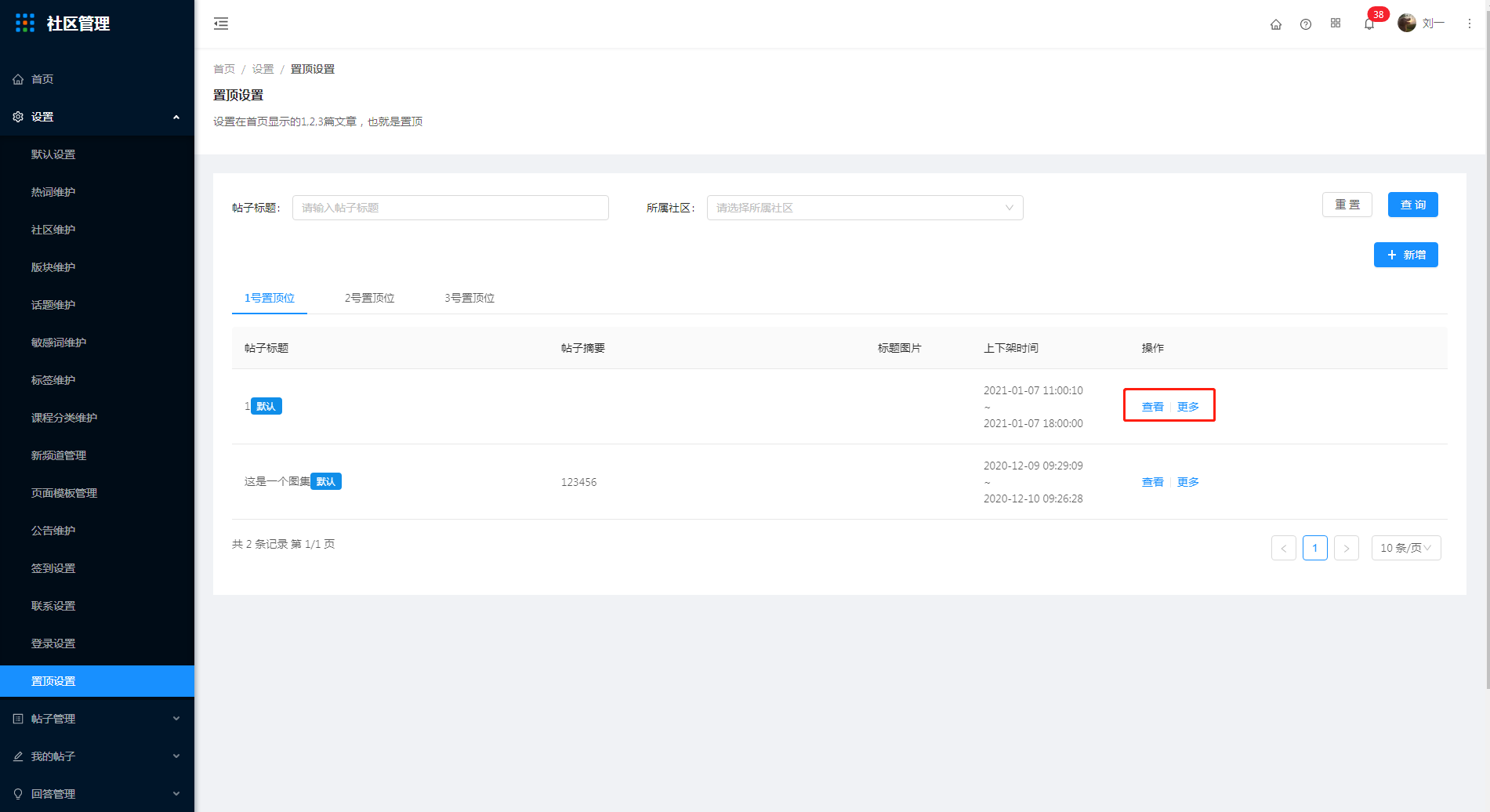The image size is (1490, 812).
Task: Click the 首页 house icon in sidebar
Action: (18, 79)
